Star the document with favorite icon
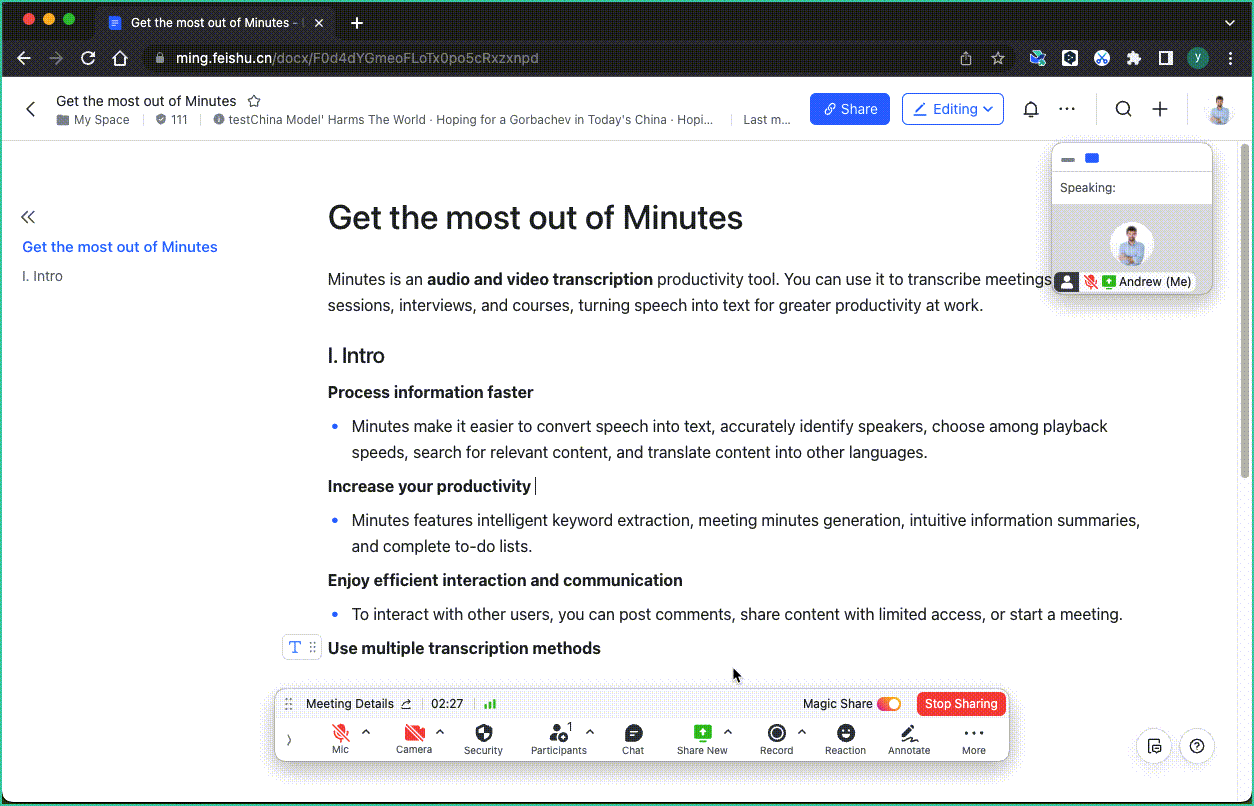 [254, 101]
